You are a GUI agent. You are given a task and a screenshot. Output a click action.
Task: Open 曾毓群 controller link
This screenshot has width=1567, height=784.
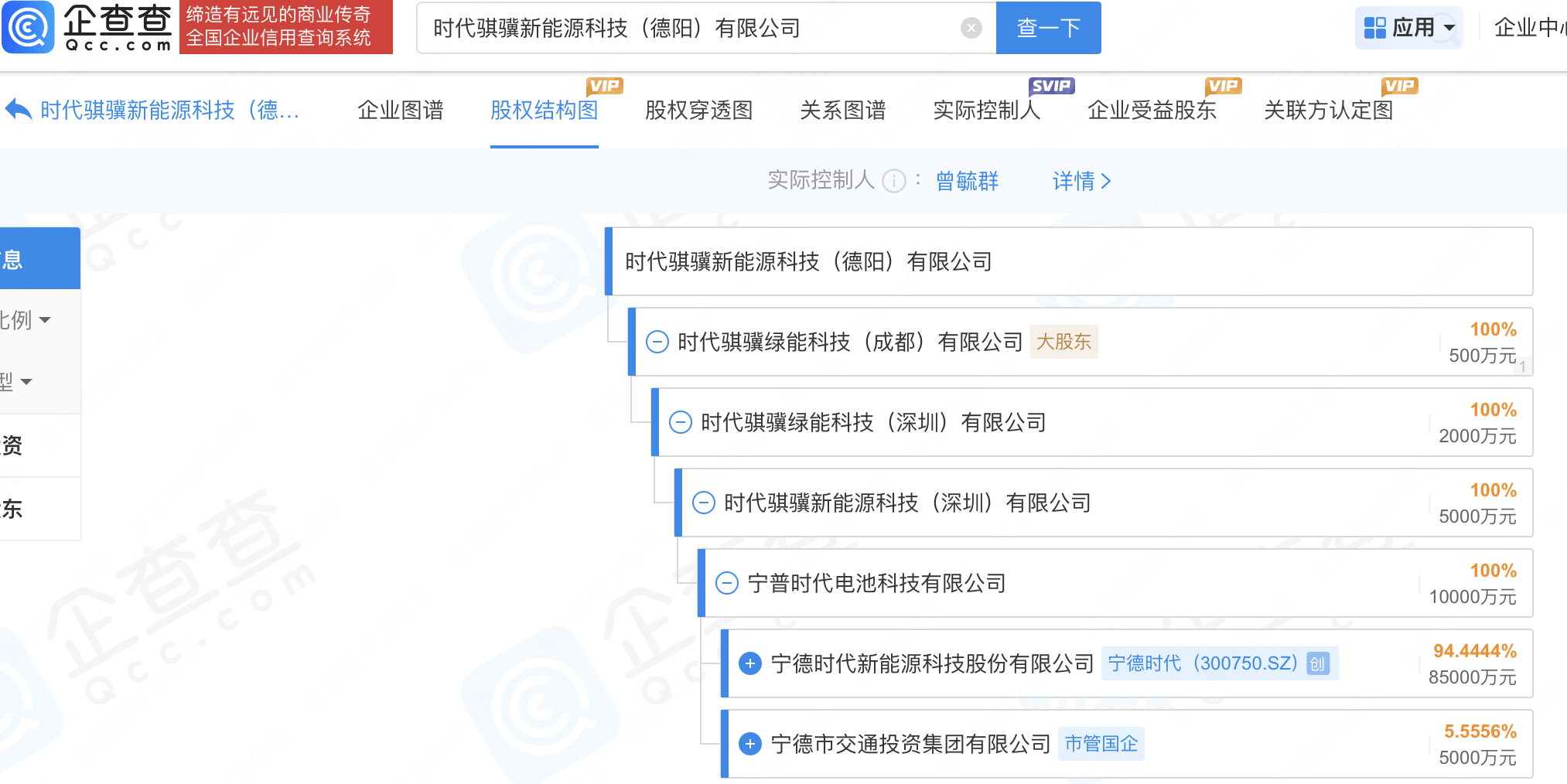pos(967,181)
